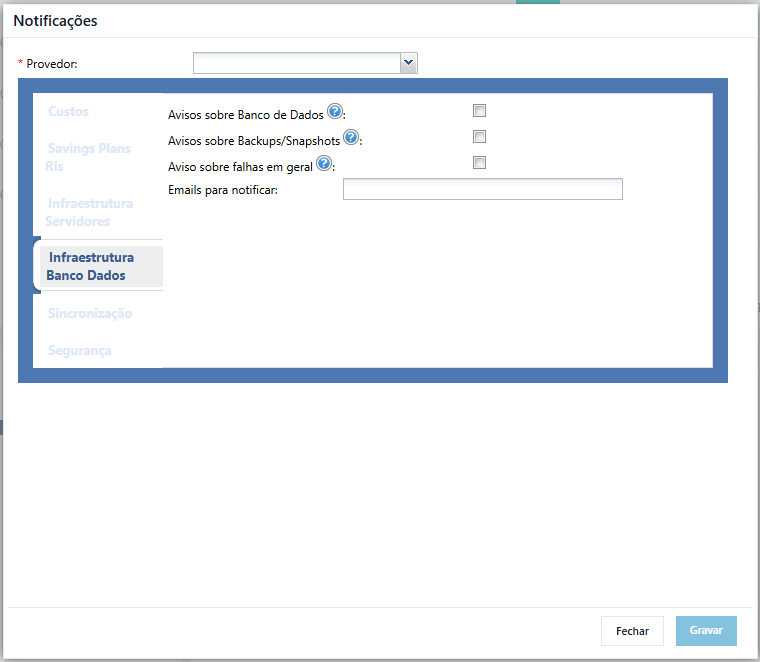Click the Gravar button

pyautogui.click(x=706, y=630)
